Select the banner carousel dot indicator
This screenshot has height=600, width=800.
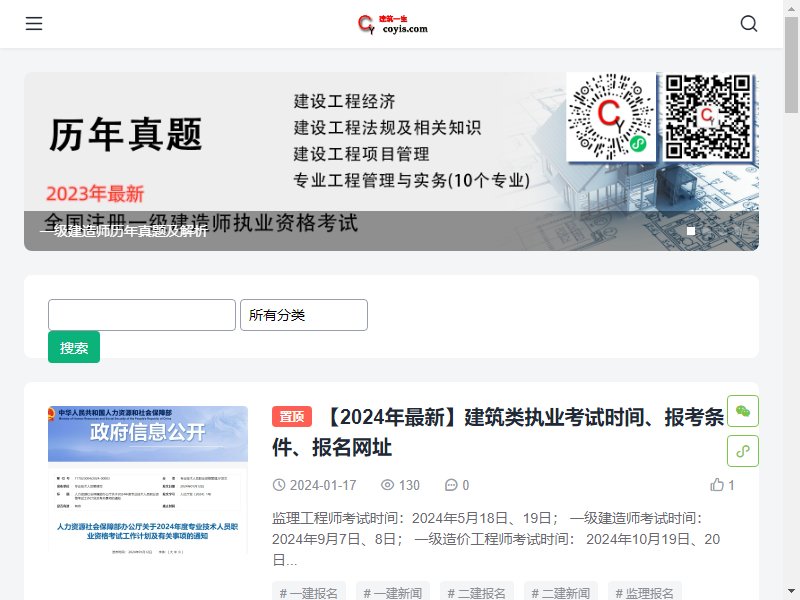691,231
